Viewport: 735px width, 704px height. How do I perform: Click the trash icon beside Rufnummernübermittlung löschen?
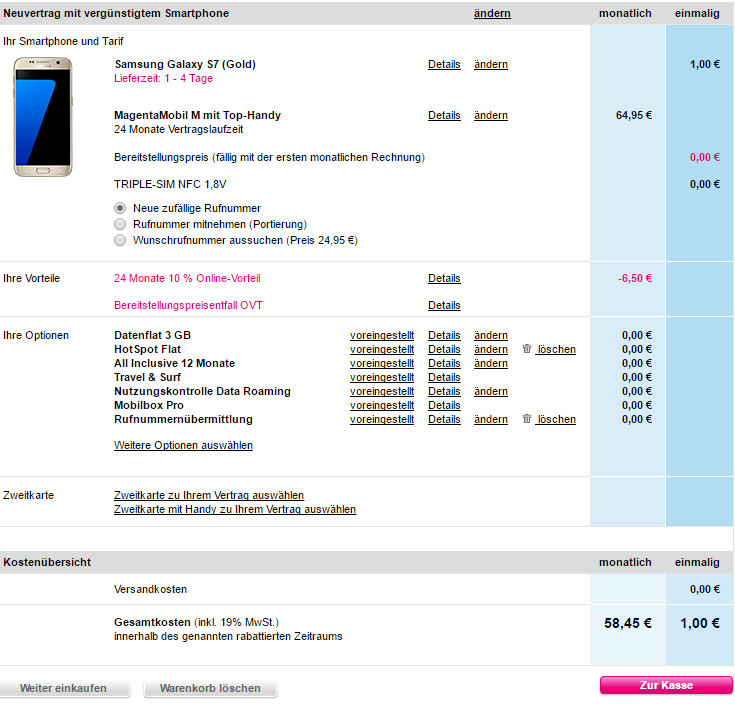(527, 419)
